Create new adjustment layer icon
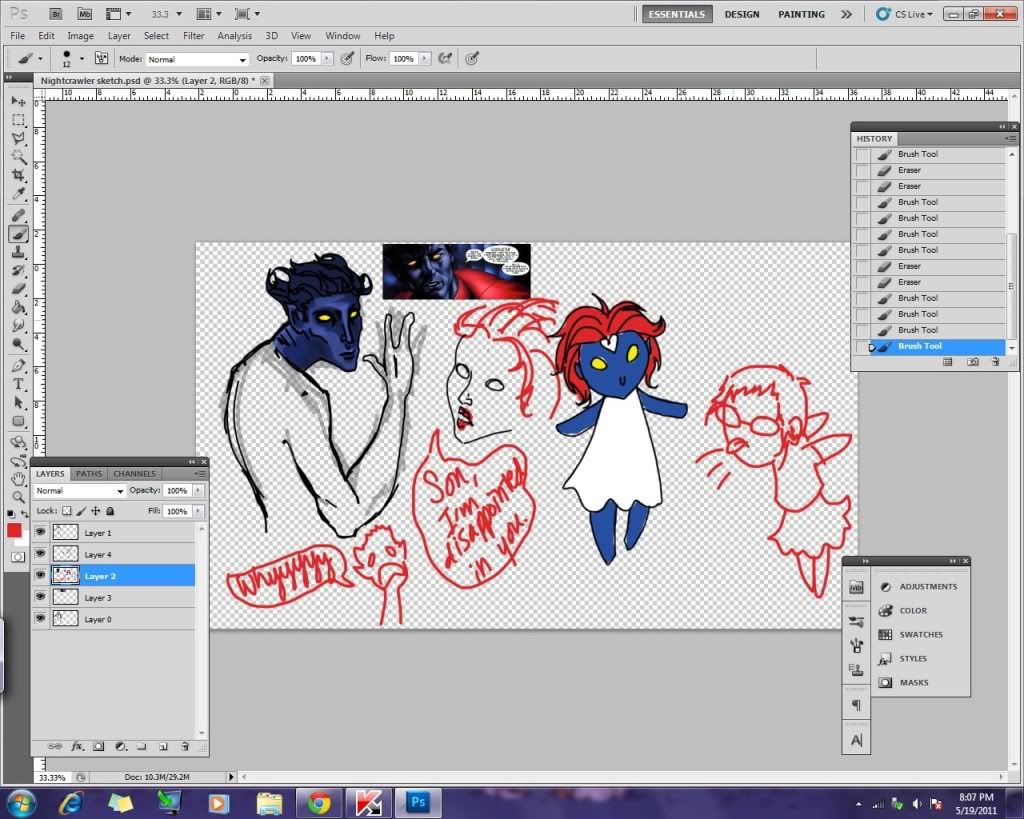 [120, 746]
